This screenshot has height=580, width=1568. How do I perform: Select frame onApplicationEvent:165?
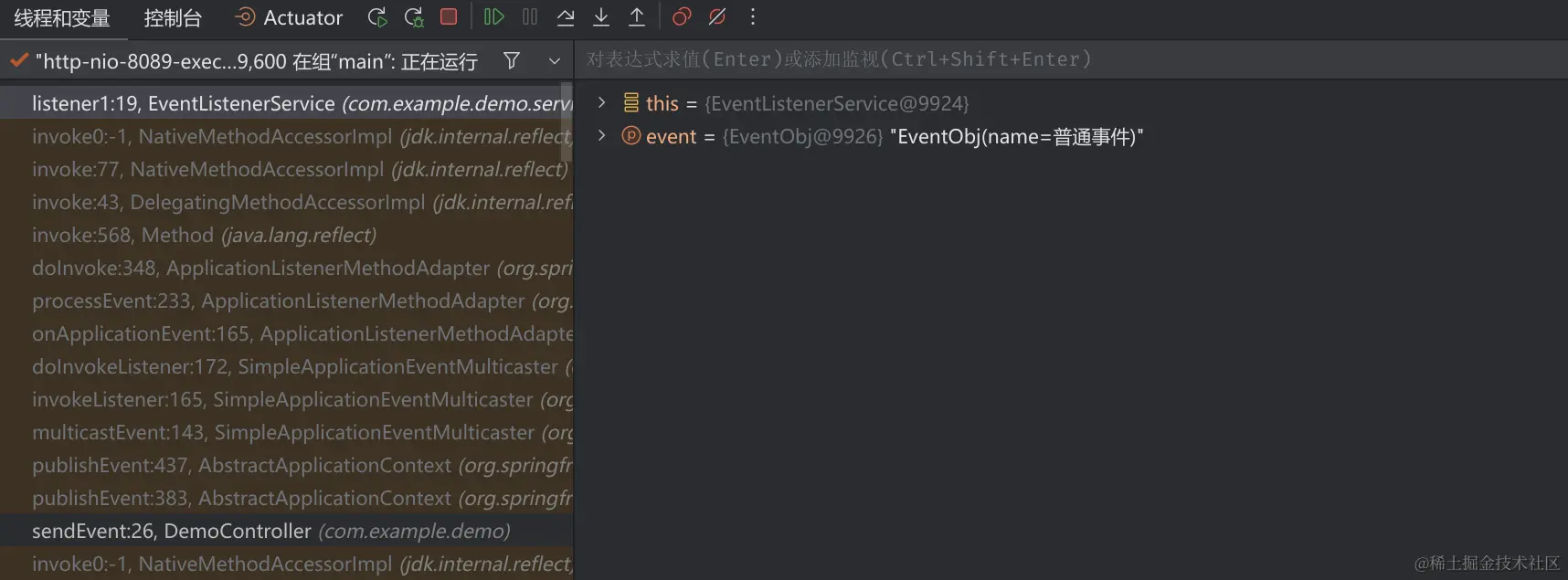[286, 333]
